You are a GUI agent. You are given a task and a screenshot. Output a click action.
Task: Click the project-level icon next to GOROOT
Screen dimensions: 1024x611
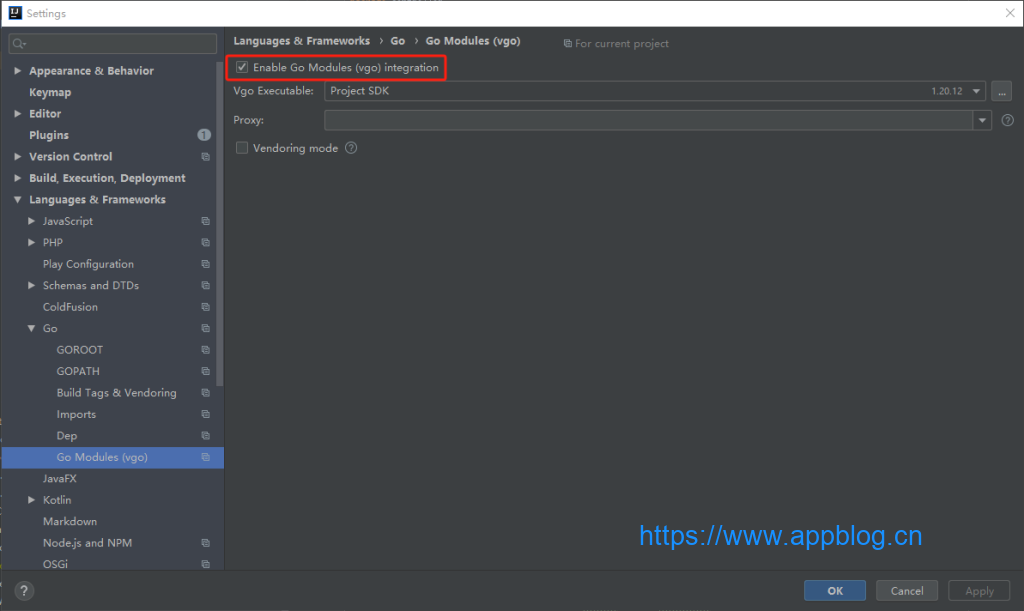(205, 350)
